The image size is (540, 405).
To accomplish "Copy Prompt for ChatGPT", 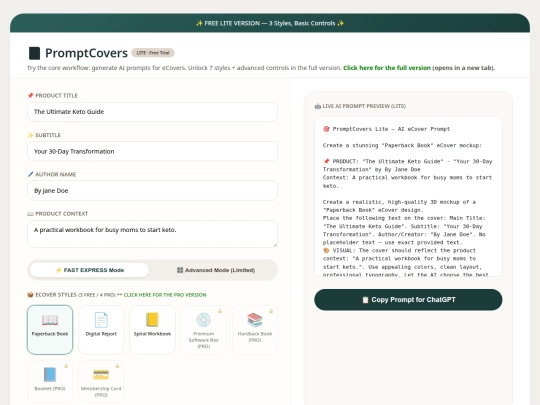I will (x=408, y=300).
